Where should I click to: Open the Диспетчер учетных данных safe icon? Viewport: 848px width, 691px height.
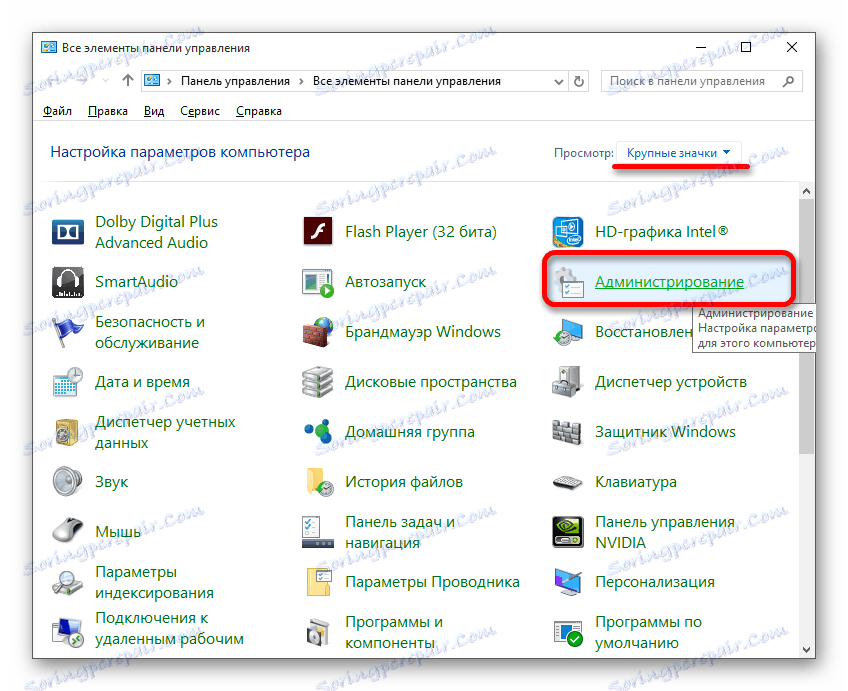pos(68,432)
